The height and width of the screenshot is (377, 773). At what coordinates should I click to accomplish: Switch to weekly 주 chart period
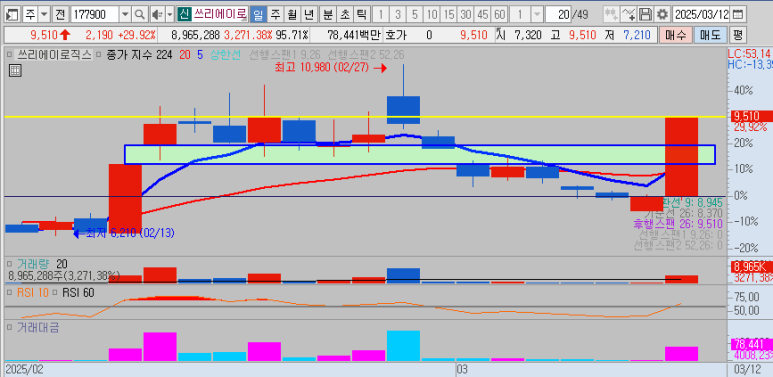pyautogui.click(x=276, y=15)
